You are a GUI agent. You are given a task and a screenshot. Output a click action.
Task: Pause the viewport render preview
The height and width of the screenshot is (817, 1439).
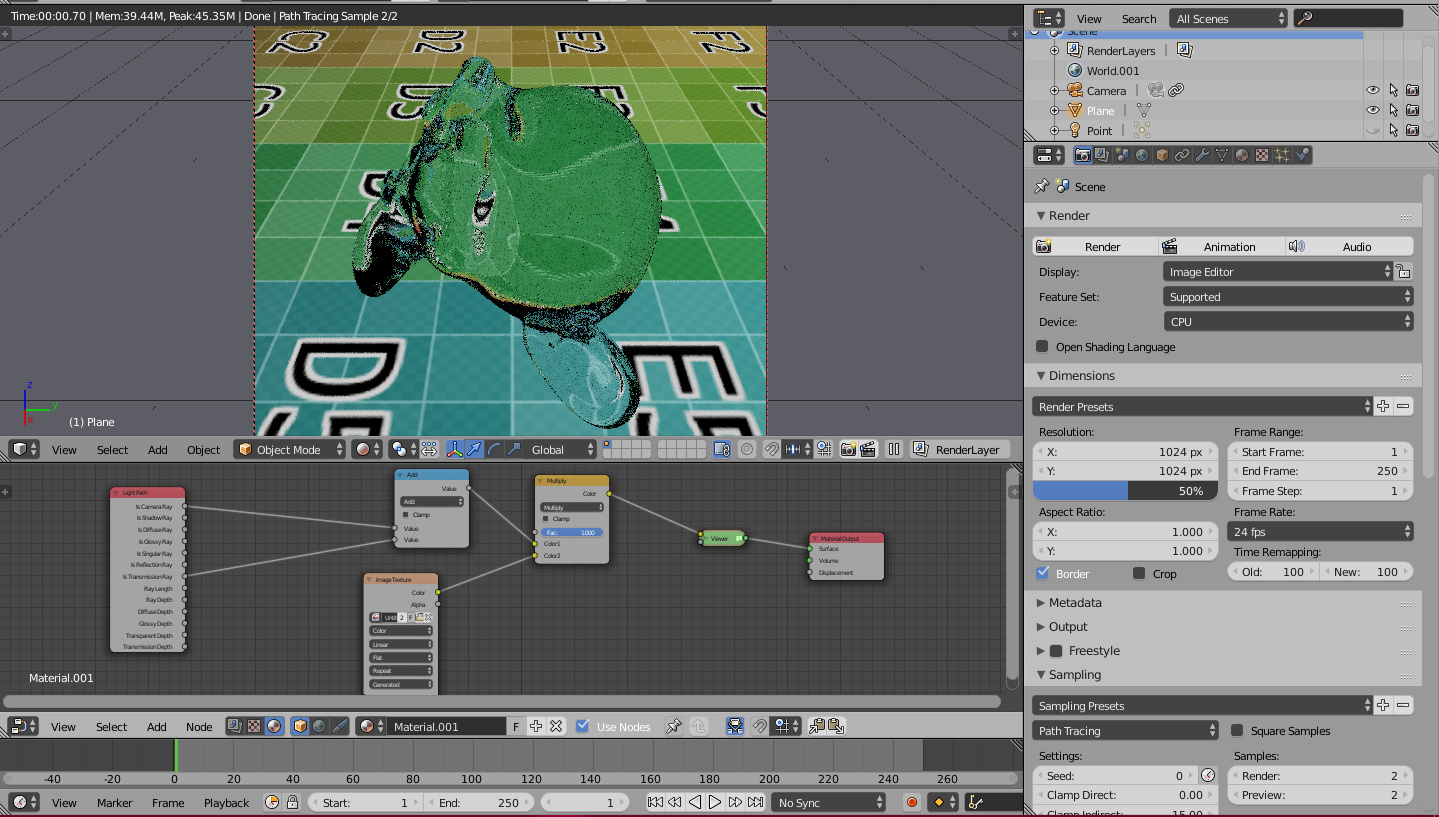point(894,449)
